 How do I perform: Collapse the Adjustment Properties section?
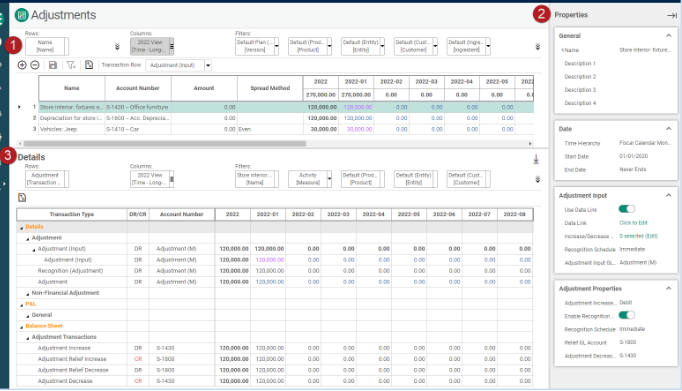coord(669,288)
